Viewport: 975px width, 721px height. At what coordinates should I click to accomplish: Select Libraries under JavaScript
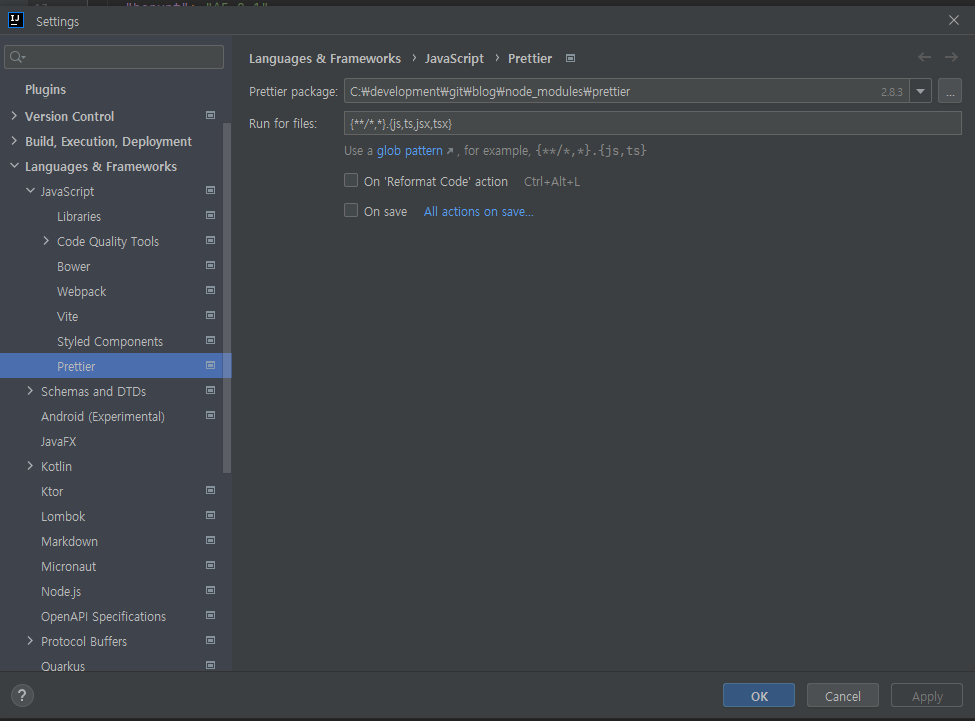79,216
